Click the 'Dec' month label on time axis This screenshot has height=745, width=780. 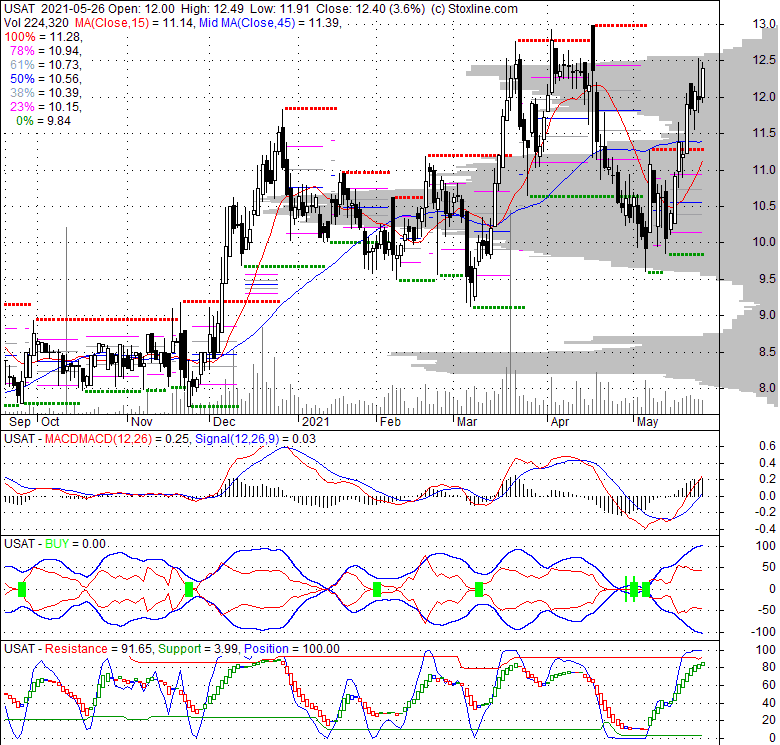(x=224, y=422)
